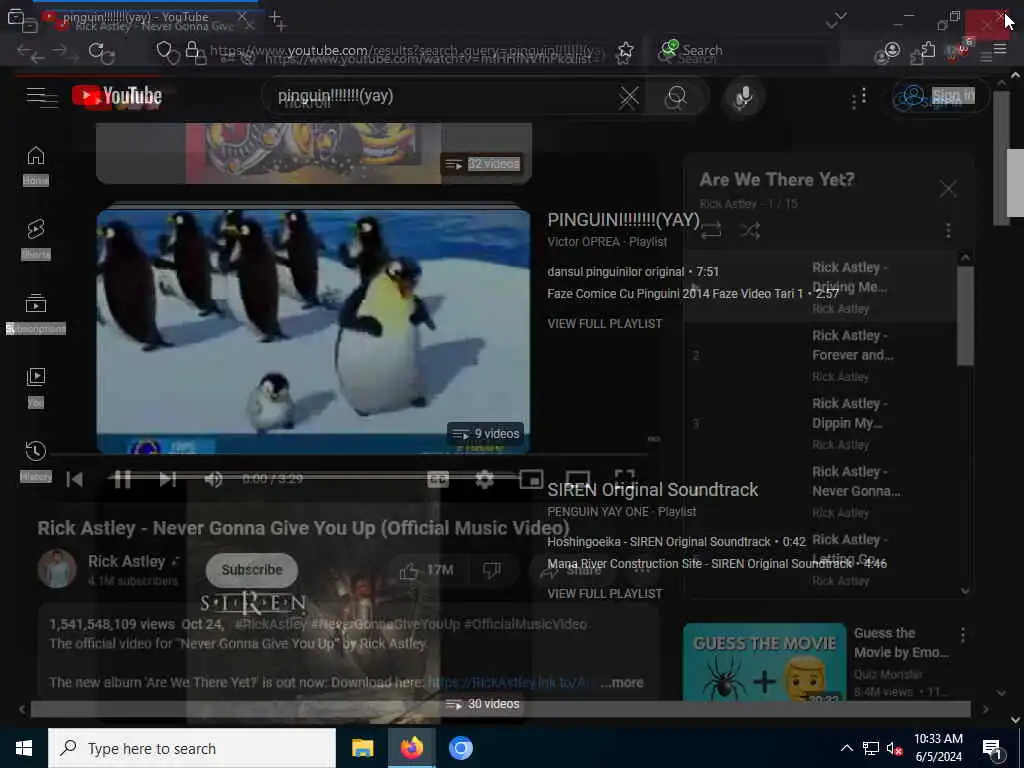1024x768 pixels.
Task: Bookmark this page with the star icon
Action: (x=625, y=52)
